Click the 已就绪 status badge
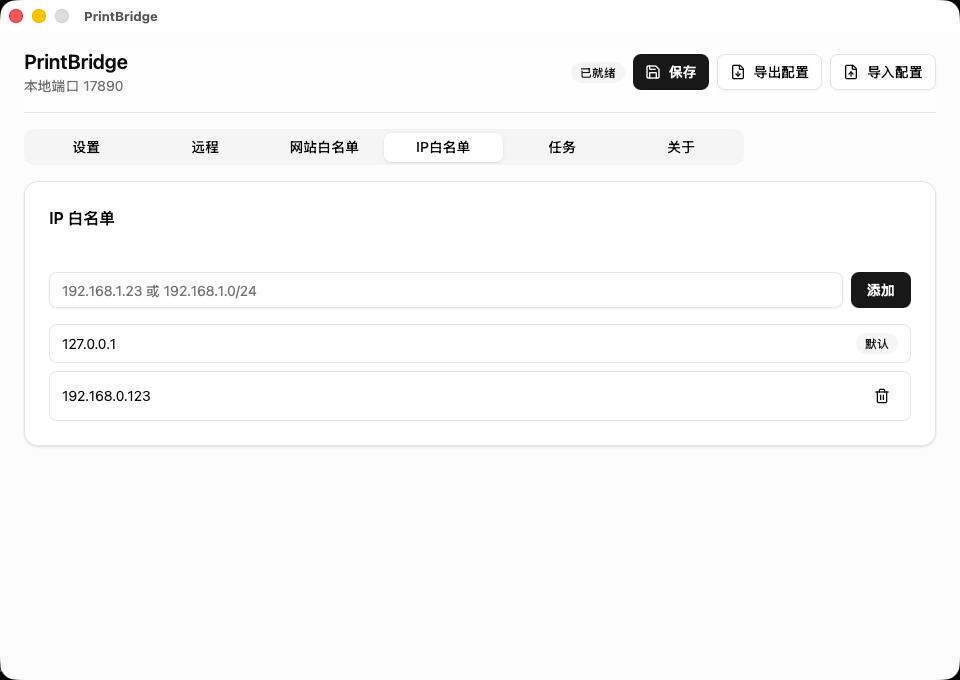960x680 pixels. click(598, 73)
